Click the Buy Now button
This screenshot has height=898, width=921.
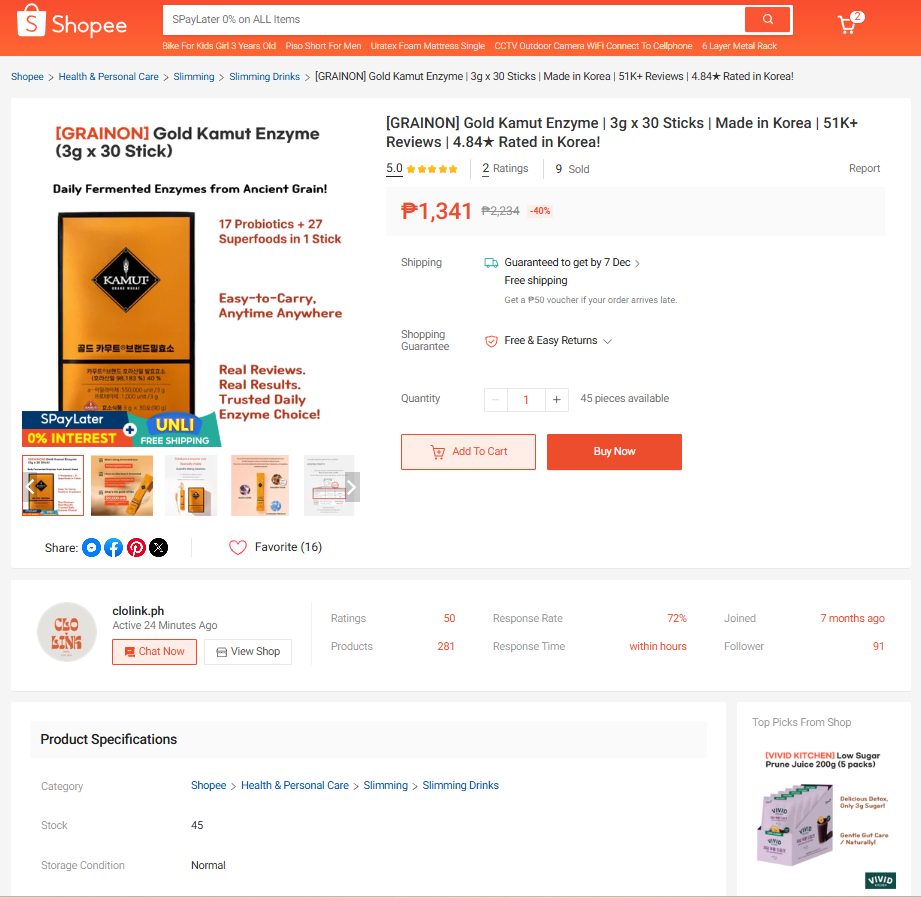614,452
